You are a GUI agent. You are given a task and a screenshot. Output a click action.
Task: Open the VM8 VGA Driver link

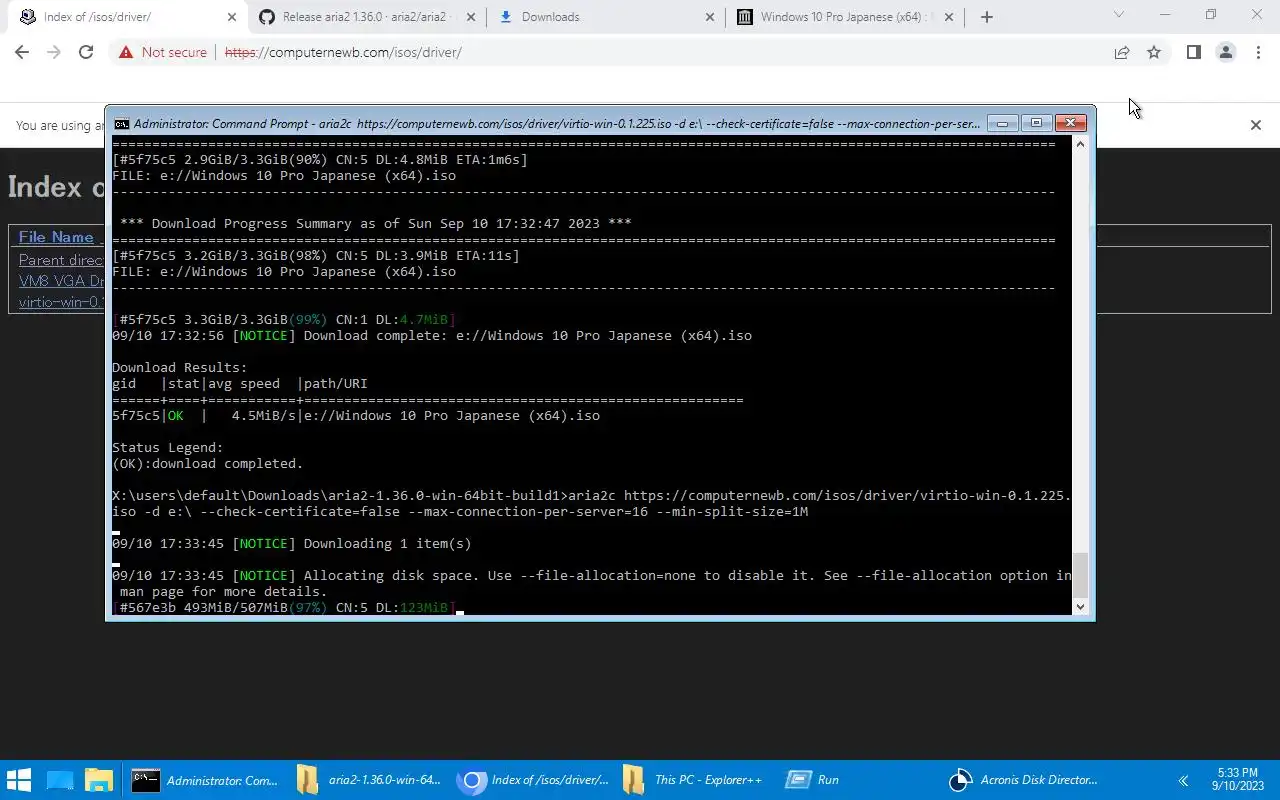[61, 281]
